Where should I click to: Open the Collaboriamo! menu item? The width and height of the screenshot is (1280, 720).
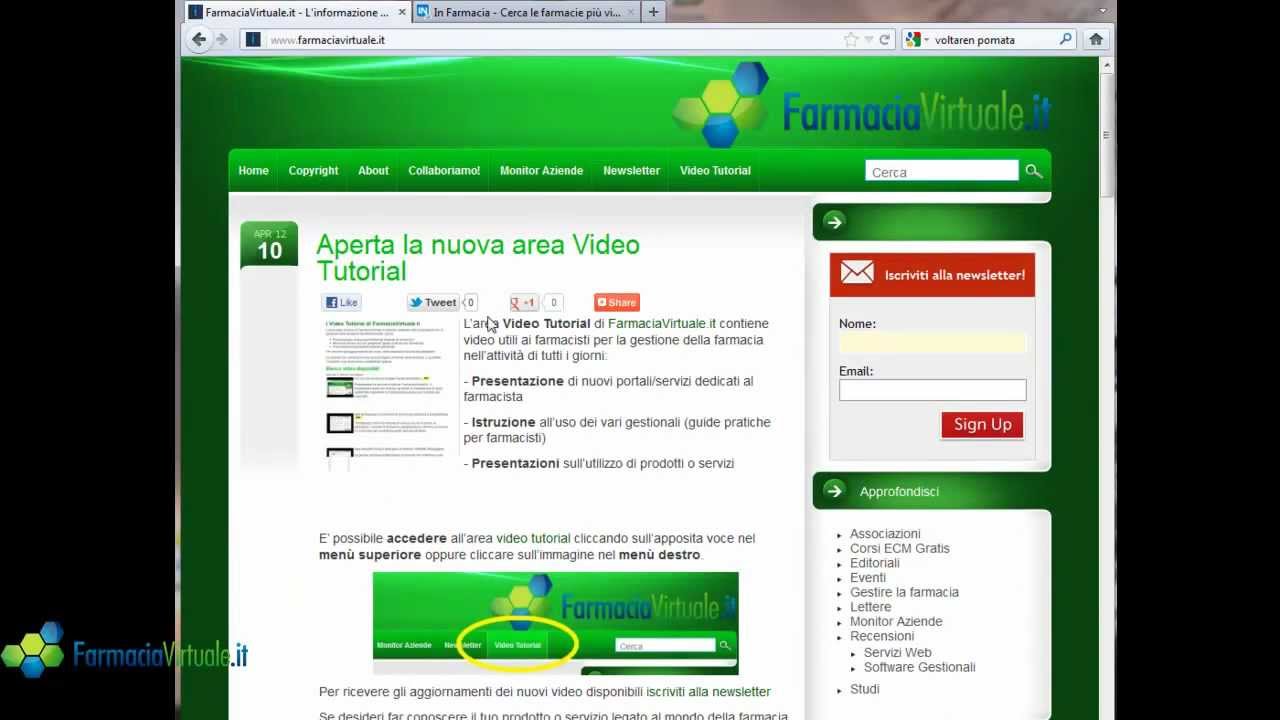pyautogui.click(x=444, y=170)
